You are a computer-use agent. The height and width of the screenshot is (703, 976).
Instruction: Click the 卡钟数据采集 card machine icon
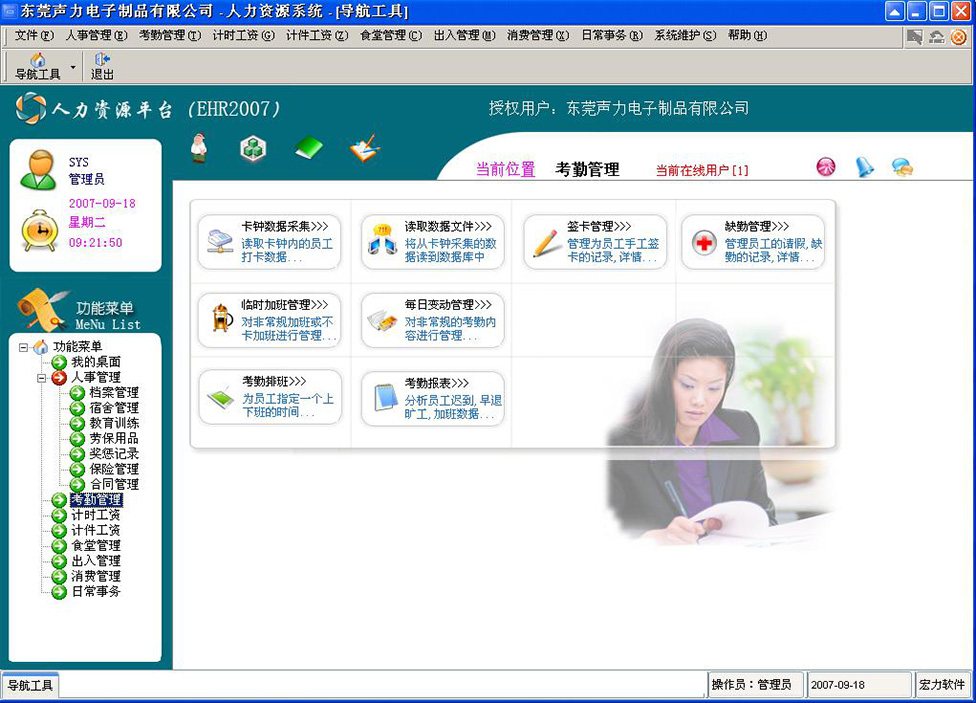coord(220,242)
